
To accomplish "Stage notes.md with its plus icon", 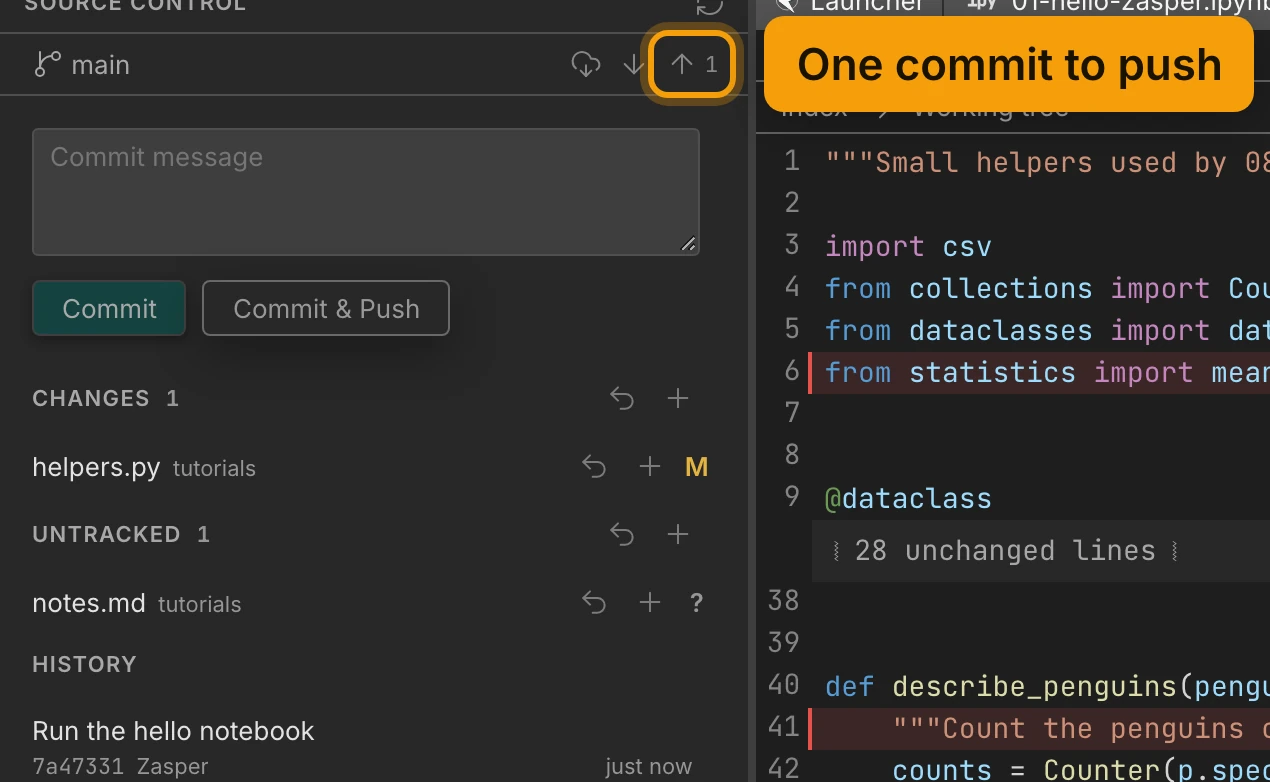I will [650, 603].
